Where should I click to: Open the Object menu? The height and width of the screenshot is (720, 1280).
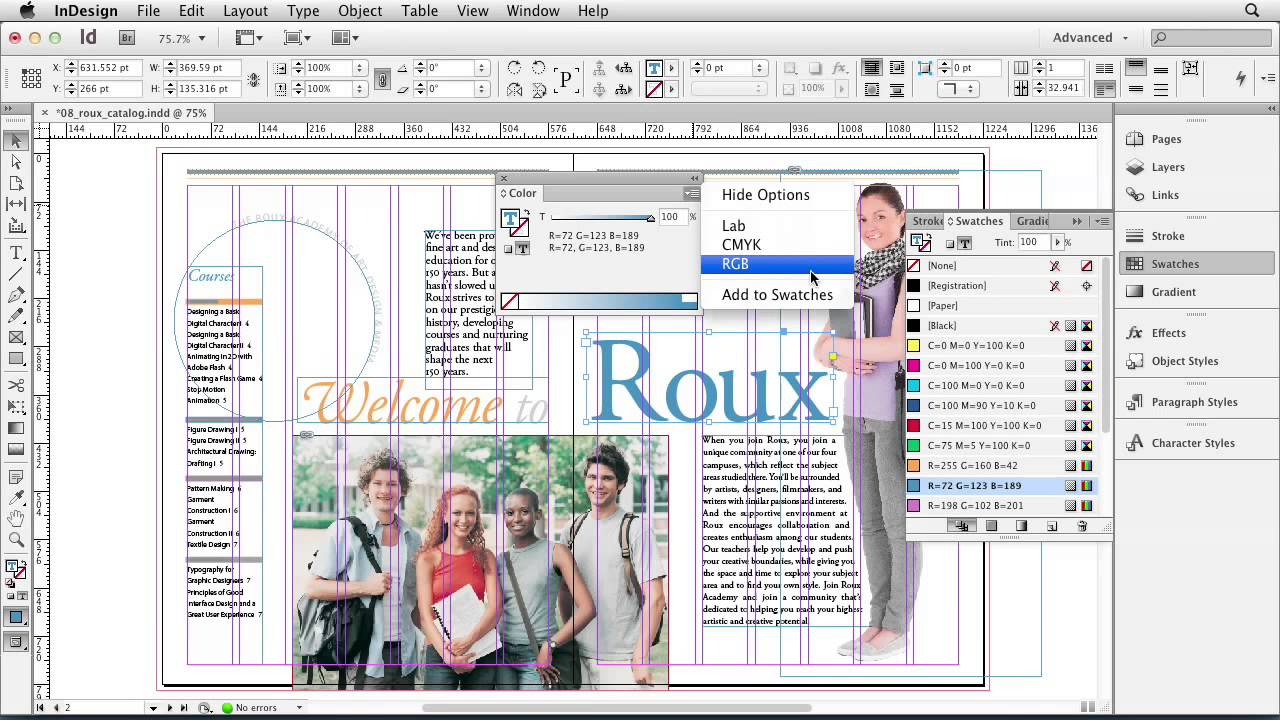click(359, 11)
